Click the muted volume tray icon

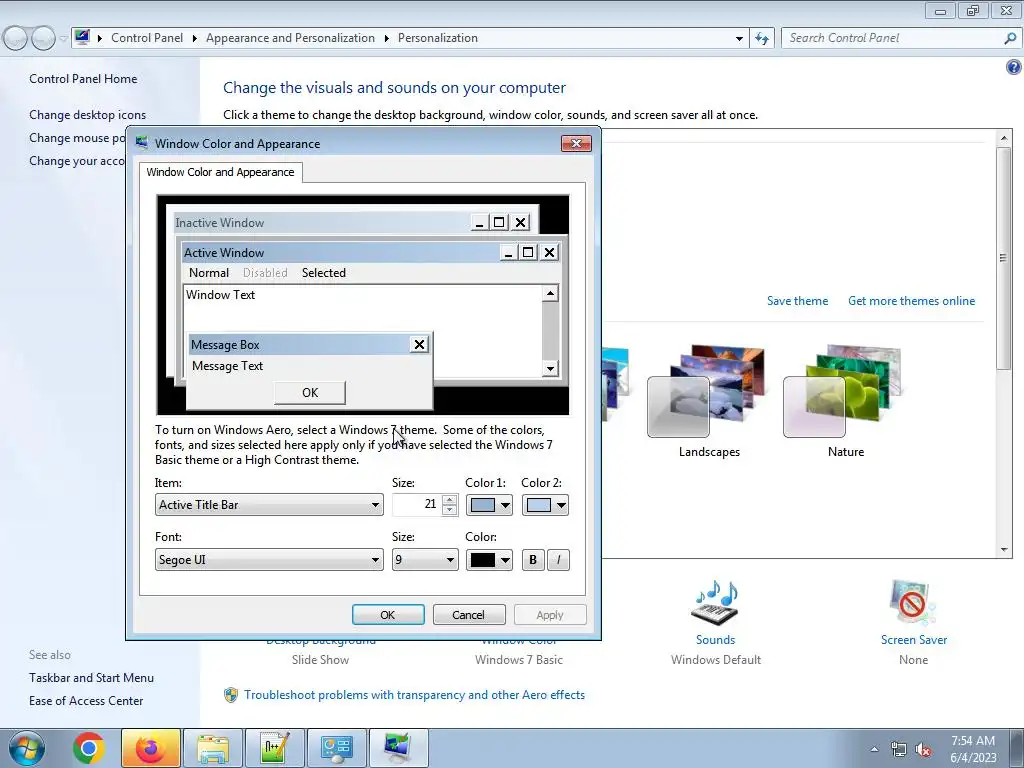(923, 750)
